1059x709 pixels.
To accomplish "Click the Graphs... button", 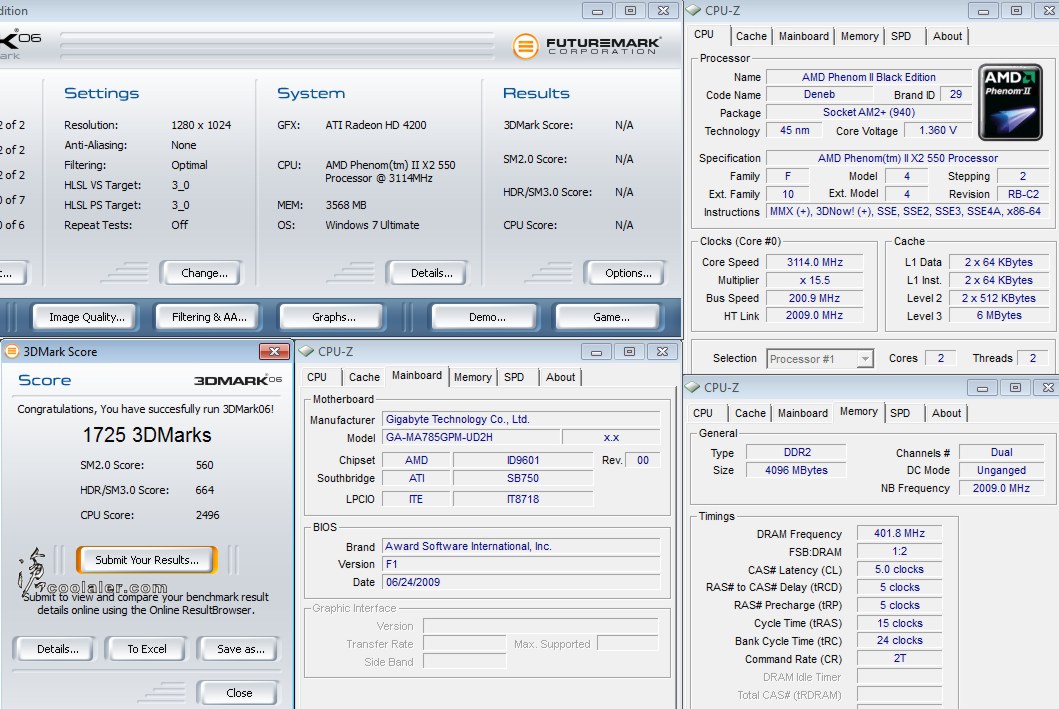I will tap(334, 317).
